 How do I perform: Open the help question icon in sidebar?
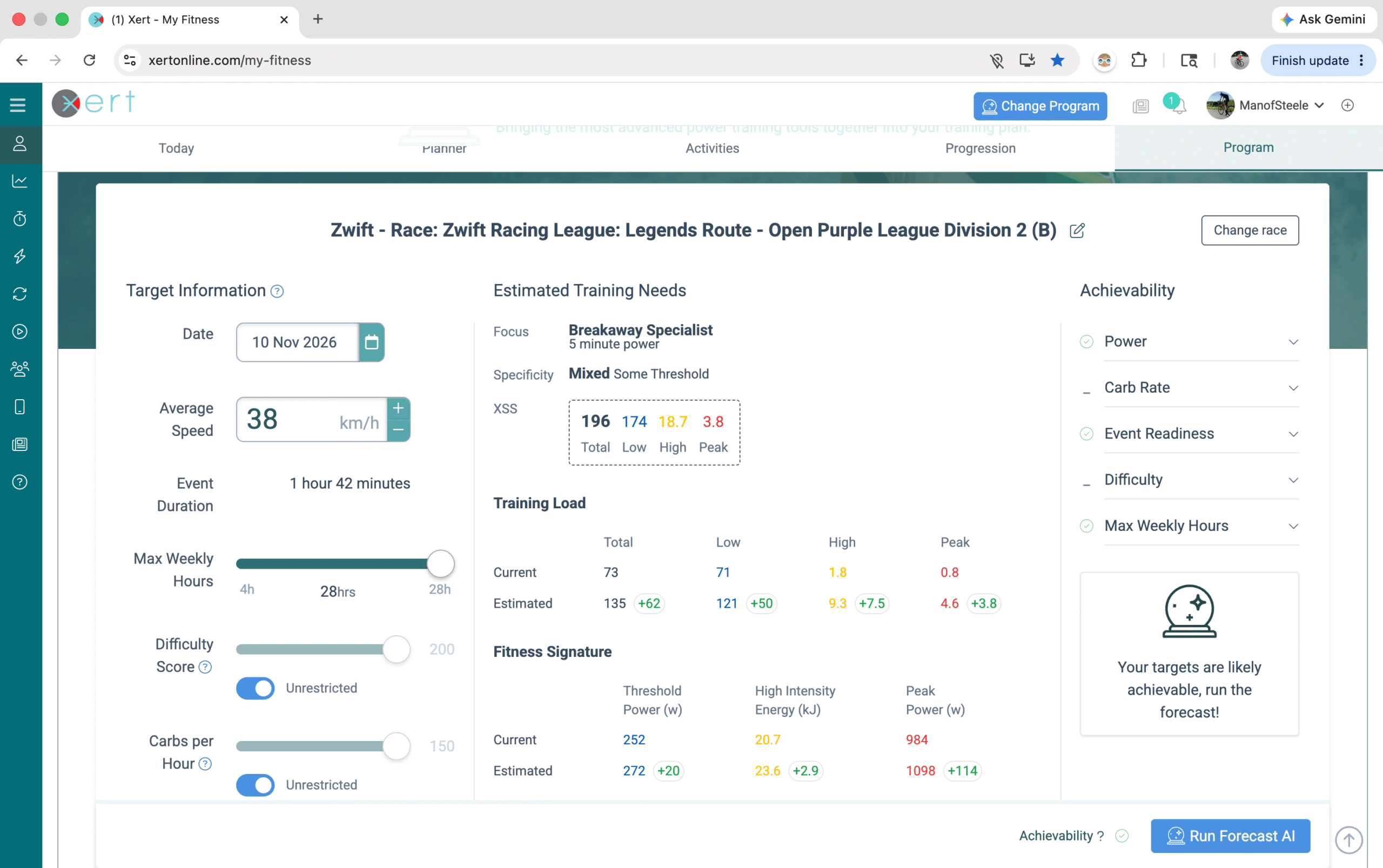pyautogui.click(x=20, y=482)
